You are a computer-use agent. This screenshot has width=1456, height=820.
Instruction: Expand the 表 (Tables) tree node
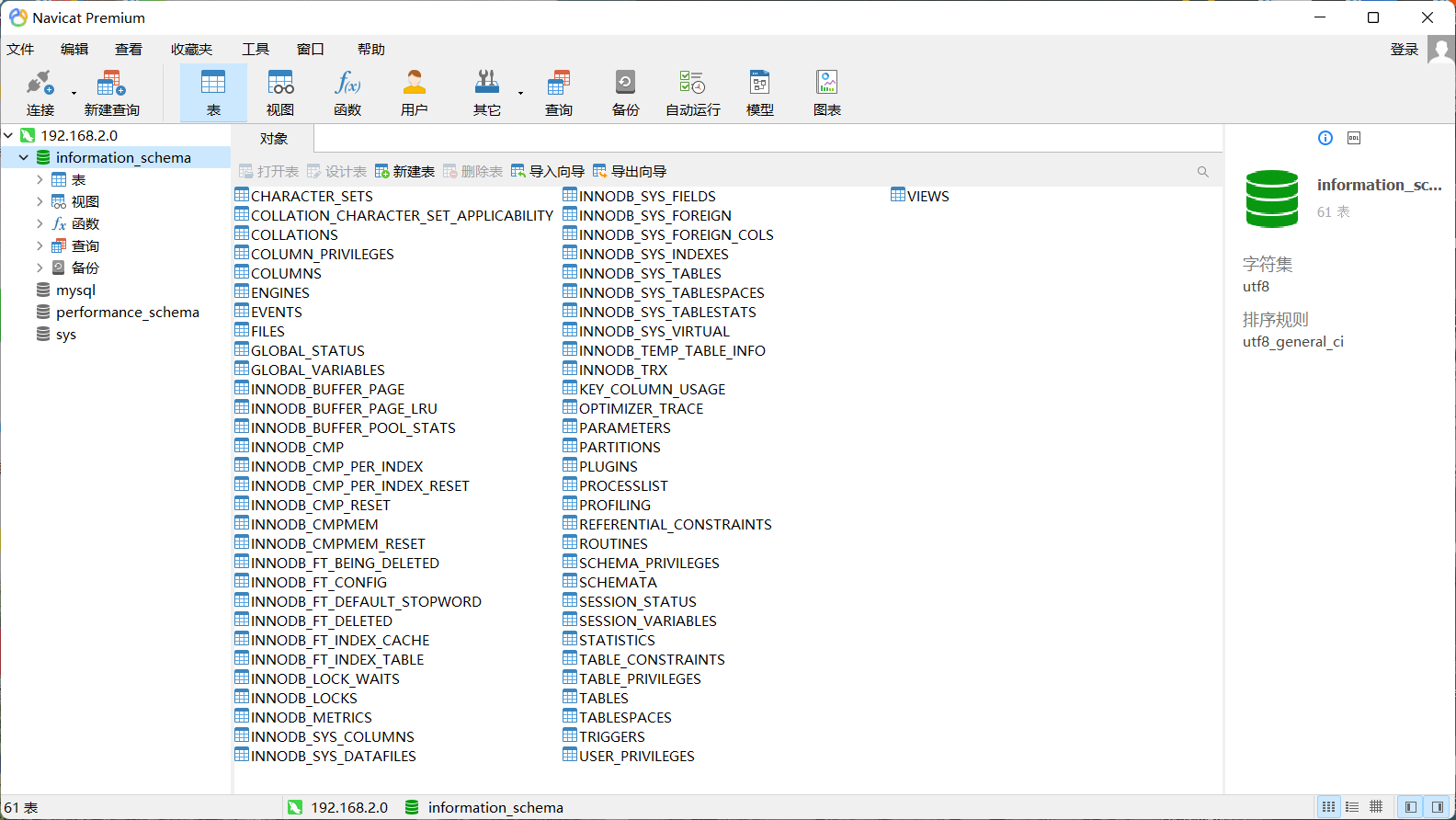[40, 180]
